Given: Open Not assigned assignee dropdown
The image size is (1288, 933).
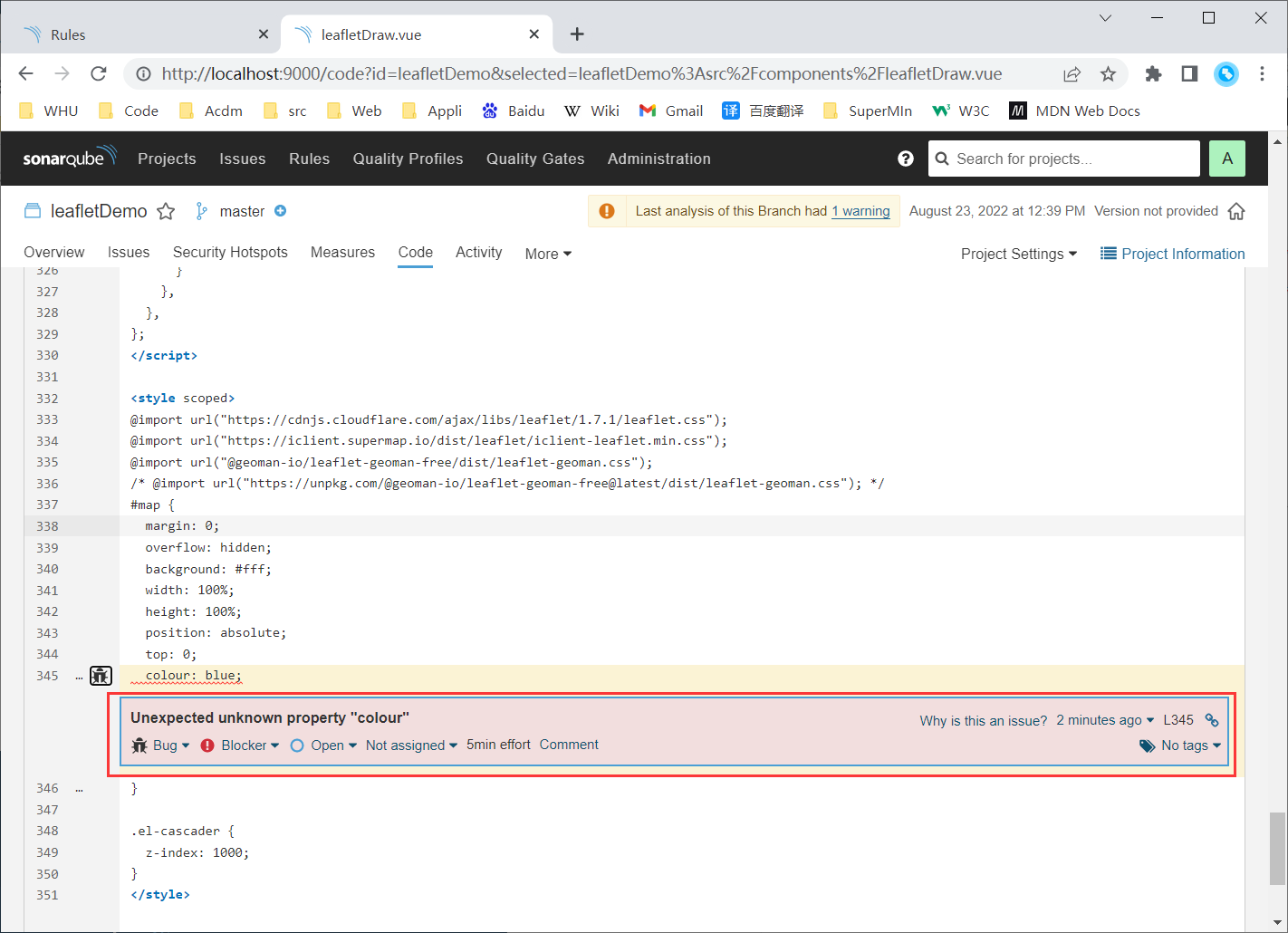Looking at the screenshot, I should [411, 745].
